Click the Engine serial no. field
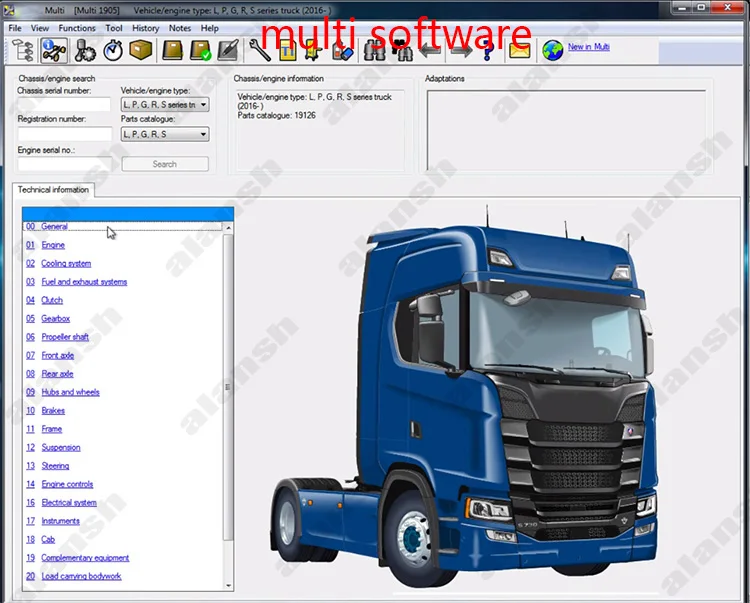750x603 pixels. (x=64, y=164)
